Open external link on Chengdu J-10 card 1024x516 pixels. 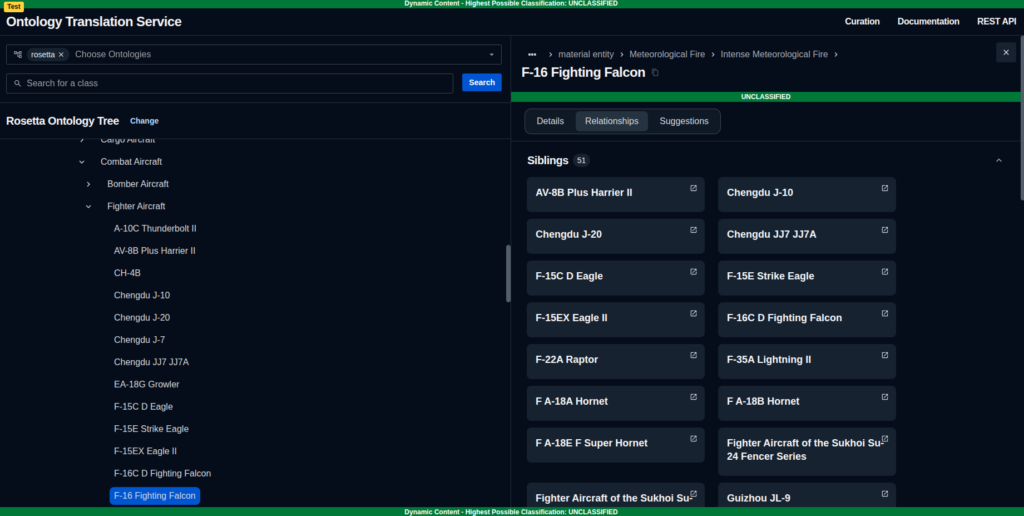tap(885, 188)
